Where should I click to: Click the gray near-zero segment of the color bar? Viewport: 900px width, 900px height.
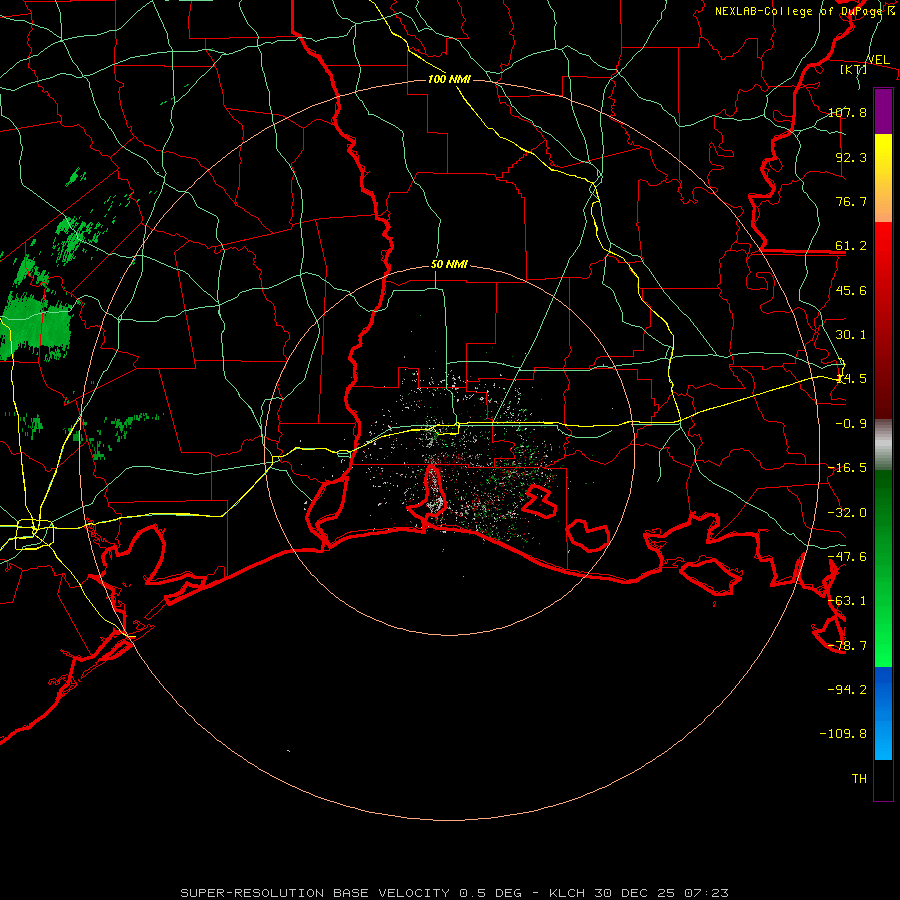tap(883, 445)
